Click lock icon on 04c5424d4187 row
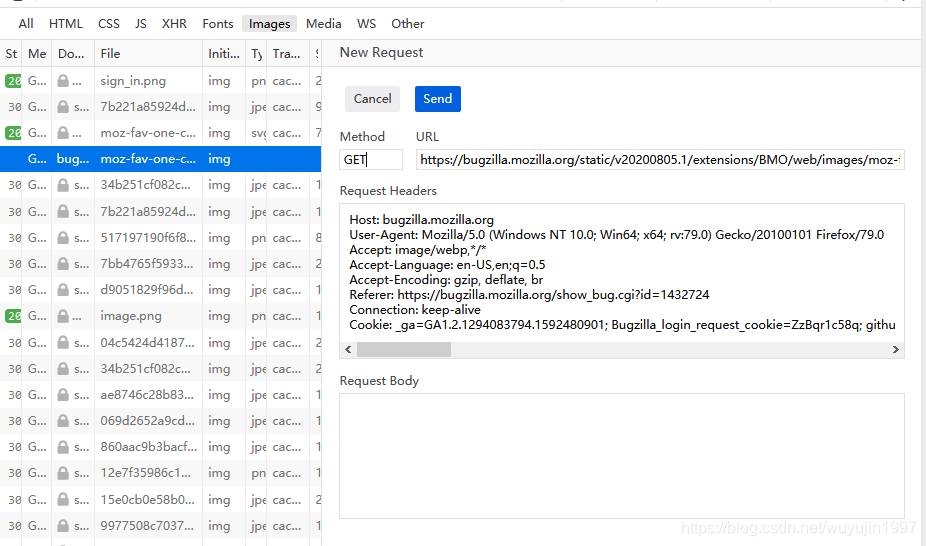 [x=63, y=342]
